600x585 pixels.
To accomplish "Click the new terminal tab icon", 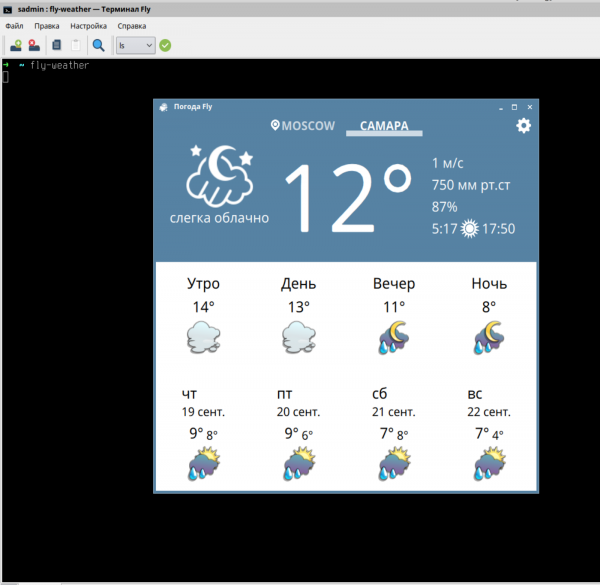I will (16, 45).
